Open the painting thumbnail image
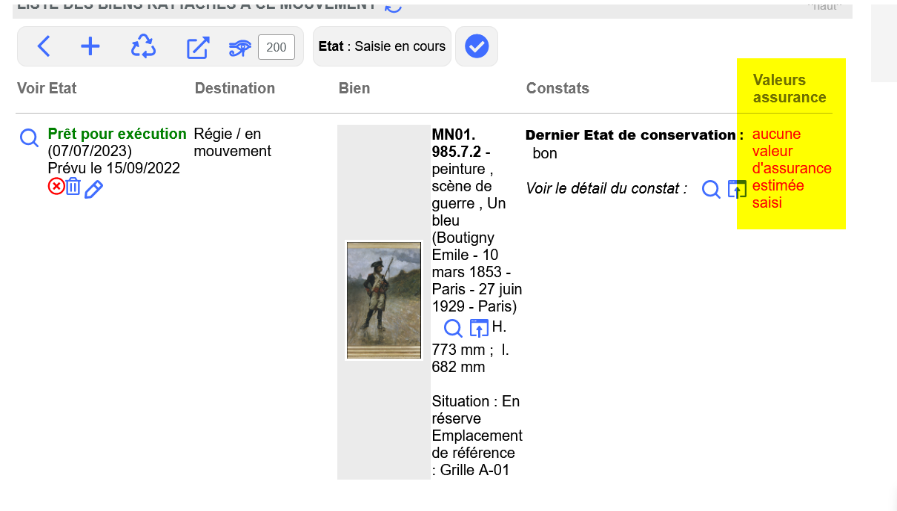Image resolution: width=897 pixels, height=511 pixels. click(x=383, y=300)
